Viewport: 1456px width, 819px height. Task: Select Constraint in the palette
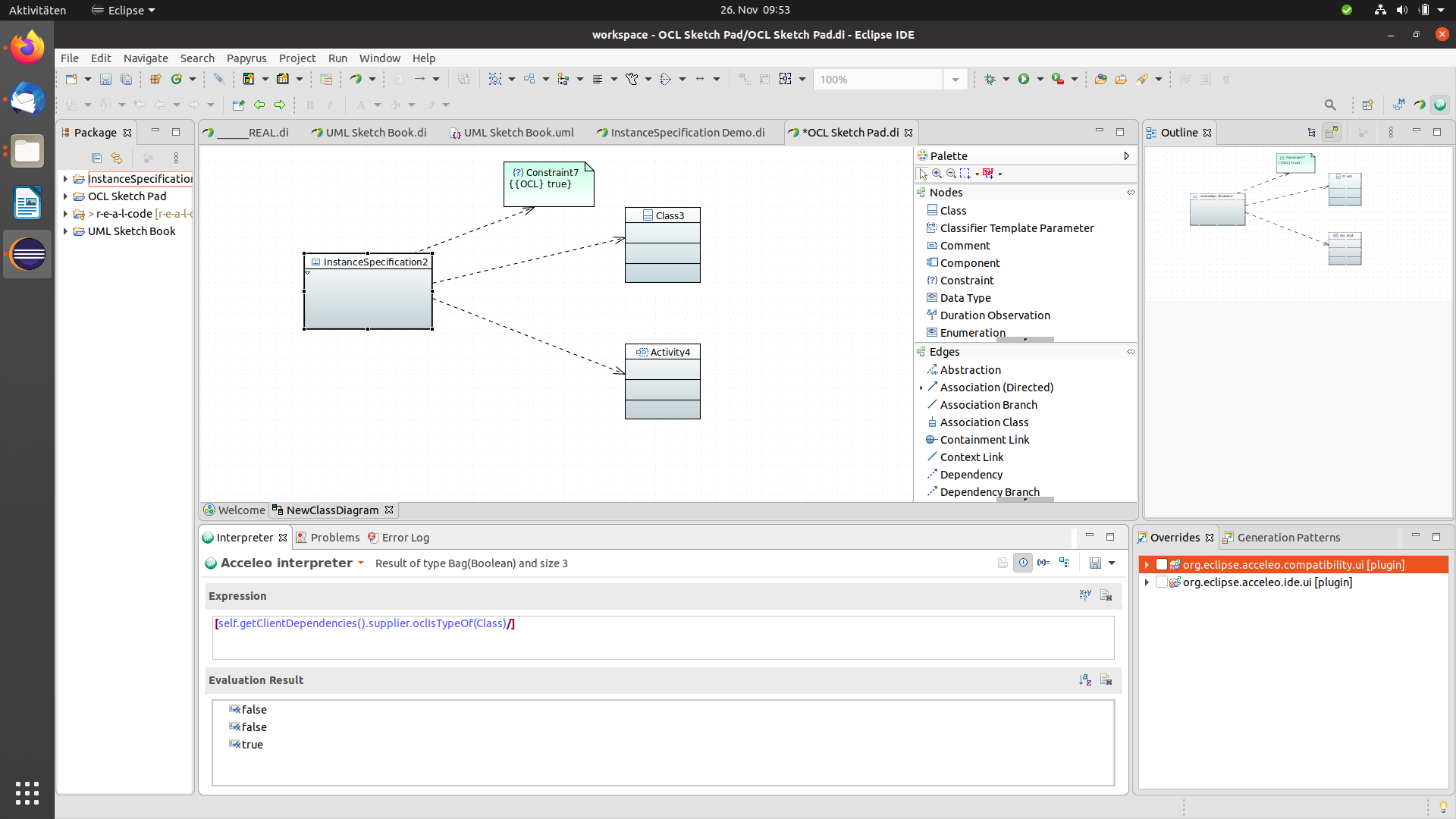967,280
